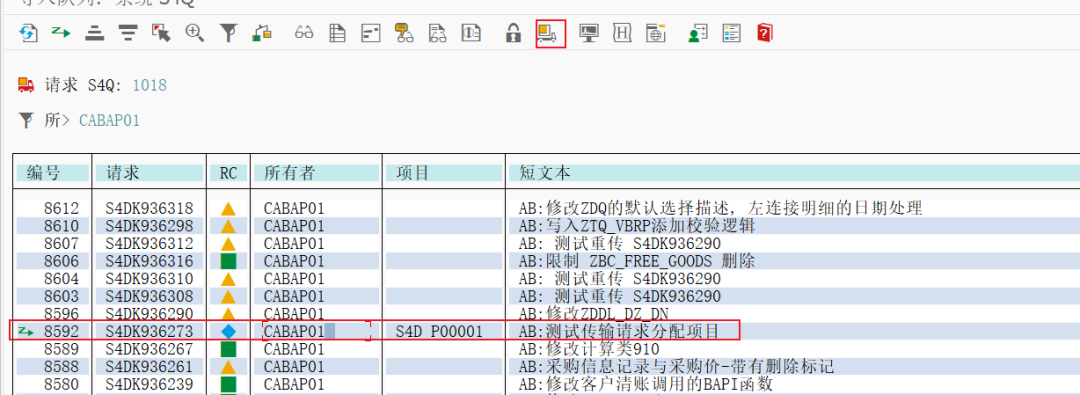
Task: Click the green user list icon
Action: tap(697, 32)
